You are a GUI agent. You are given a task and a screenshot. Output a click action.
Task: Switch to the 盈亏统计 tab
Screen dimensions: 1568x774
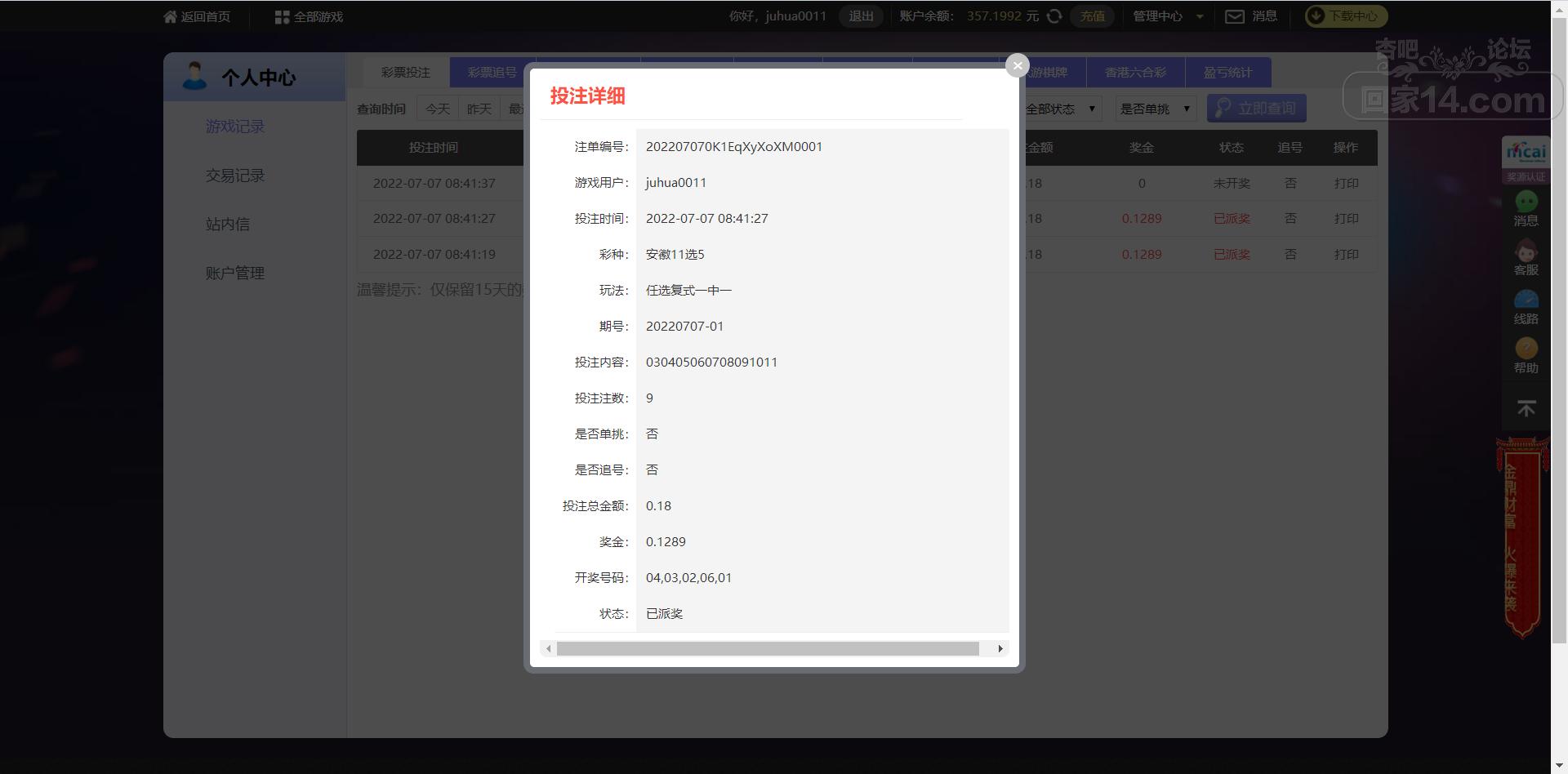(x=1227, y=73)
